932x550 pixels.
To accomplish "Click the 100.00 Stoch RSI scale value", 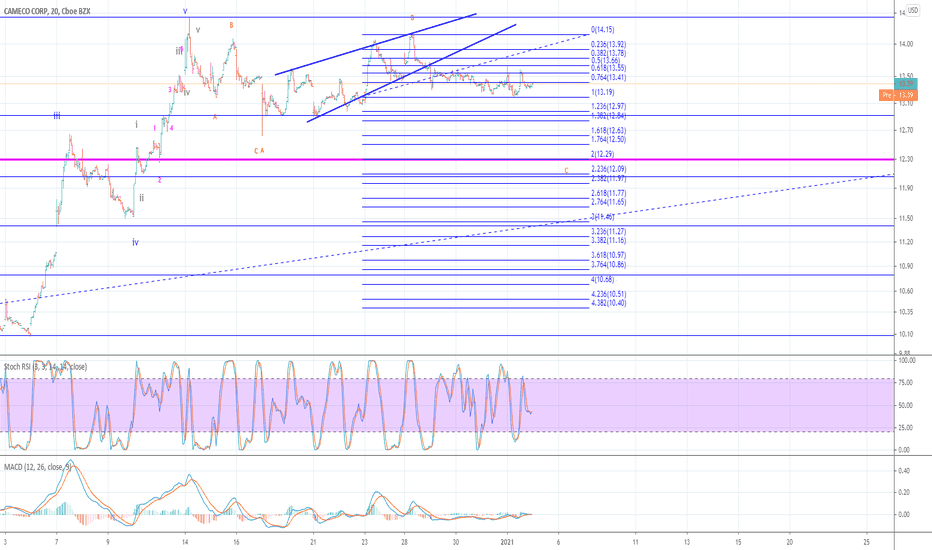I will pyautogui.click(x=907, y=361).
